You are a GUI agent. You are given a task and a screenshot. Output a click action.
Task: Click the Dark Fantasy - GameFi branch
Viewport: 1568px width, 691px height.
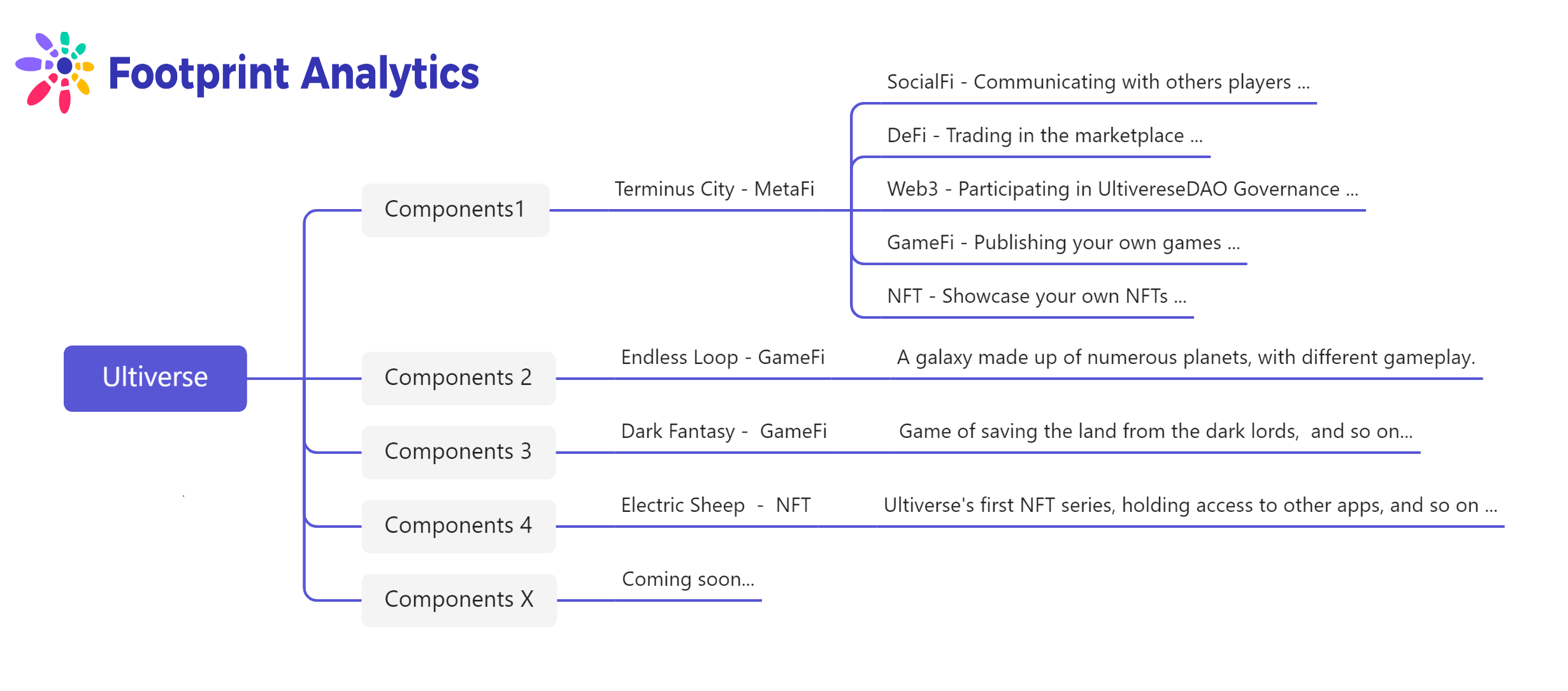pos(724,432)
